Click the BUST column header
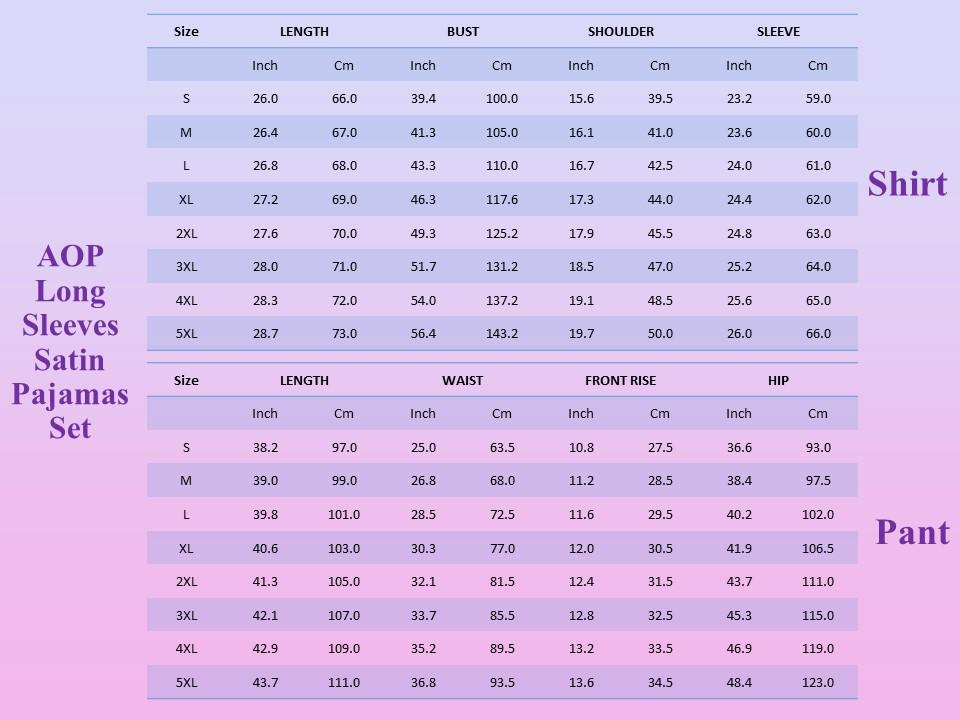The height and width of the screenshot is (720, 960). pyautogui.click(x=462, y=31)
